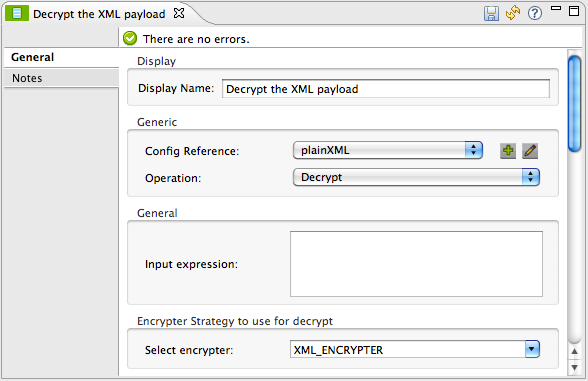Click the XML_ENCRYPTER encrypter text field
588x381 pixels.
[408, 350]
